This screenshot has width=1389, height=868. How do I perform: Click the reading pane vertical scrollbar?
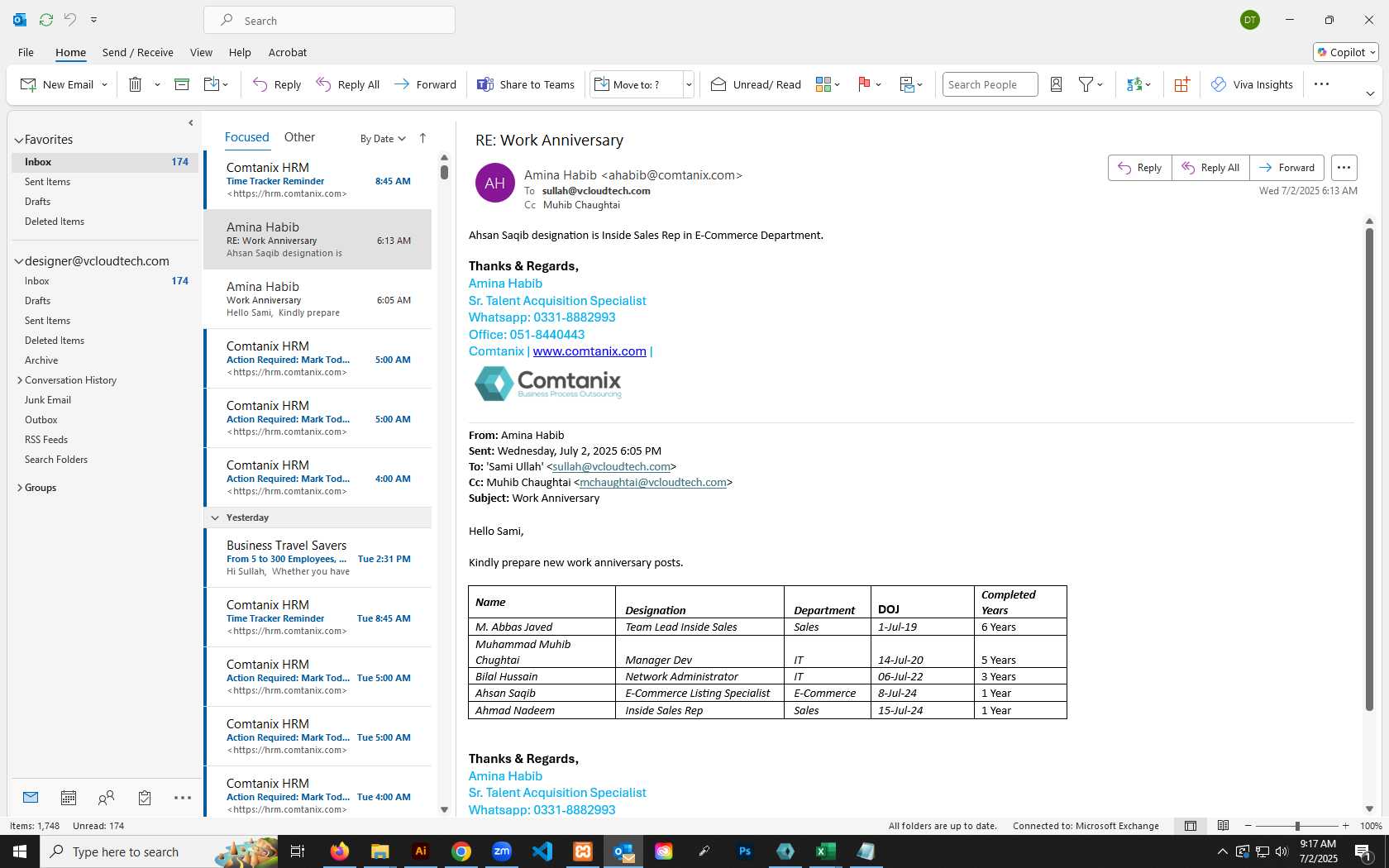click(1369, 470)
